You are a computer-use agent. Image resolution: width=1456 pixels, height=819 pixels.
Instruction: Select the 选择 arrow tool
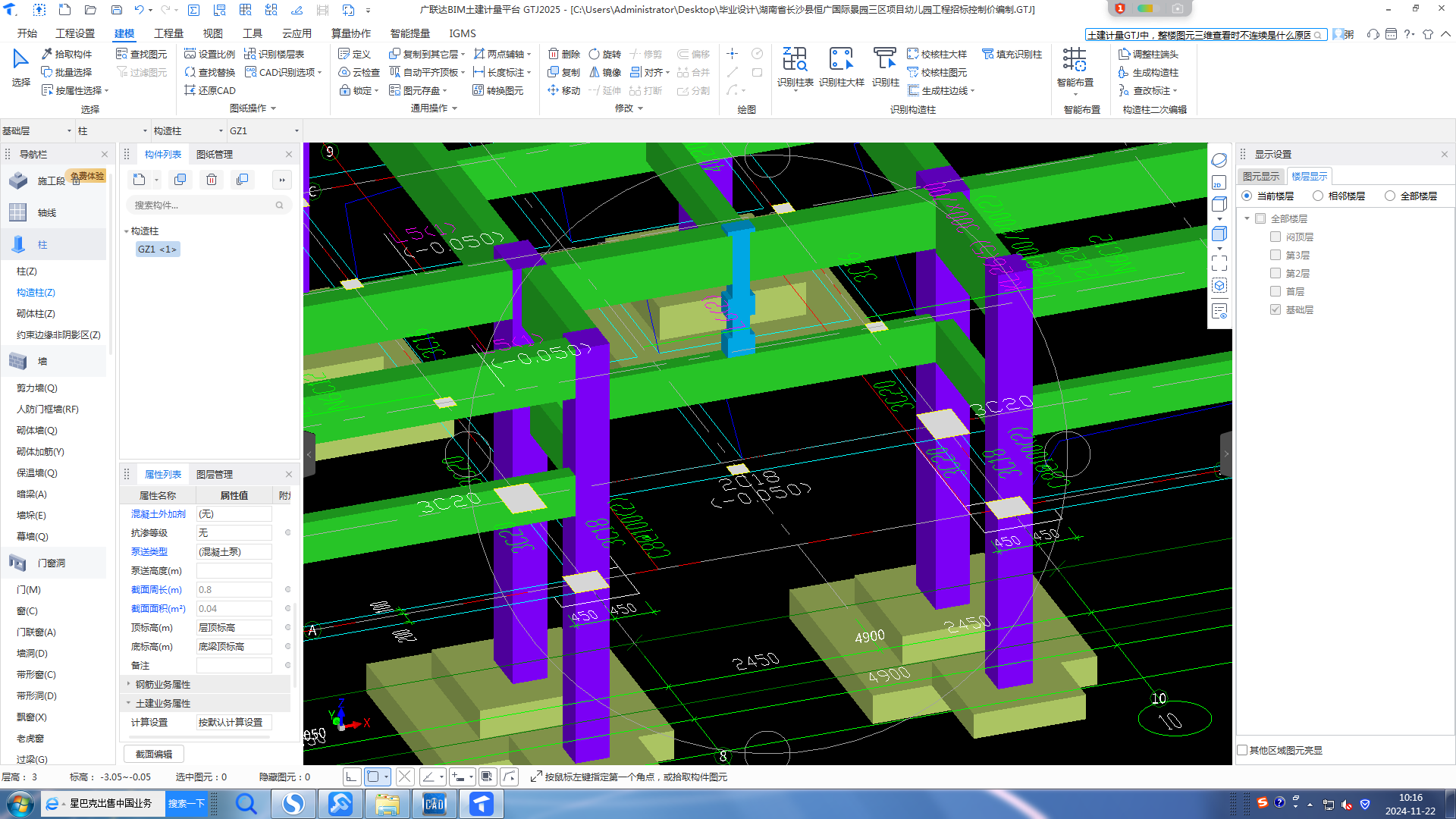20,67
